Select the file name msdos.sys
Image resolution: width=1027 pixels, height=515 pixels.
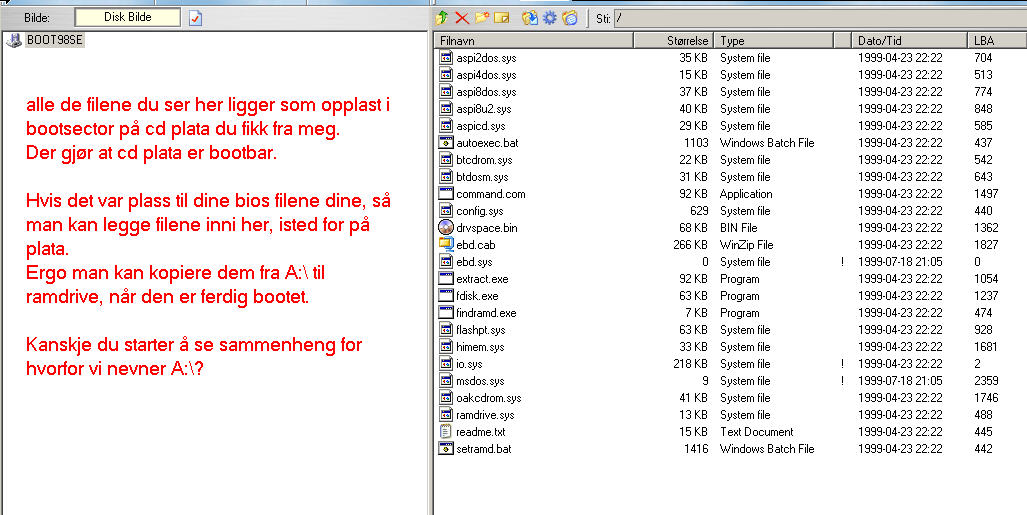point(480,381)
